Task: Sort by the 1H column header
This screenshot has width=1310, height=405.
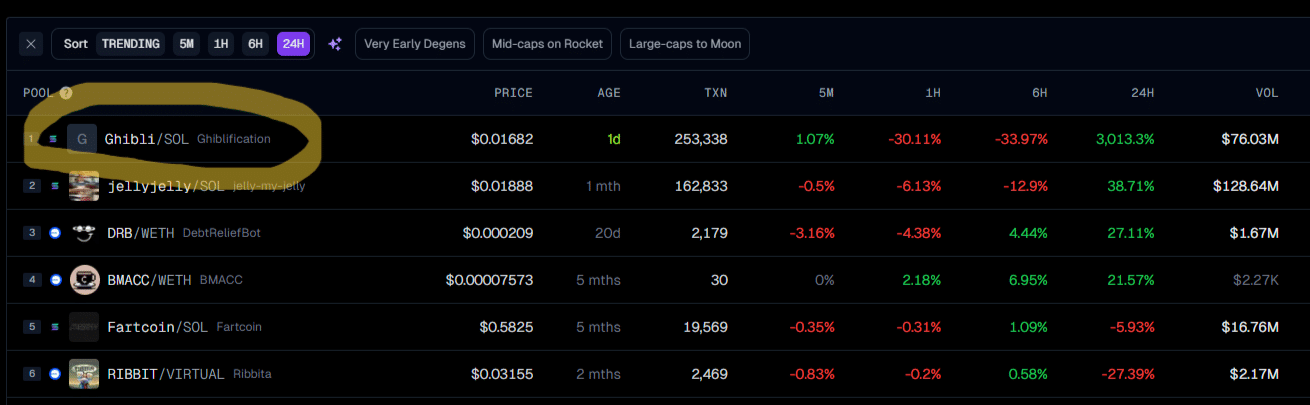Action: (x=932, y=93)
